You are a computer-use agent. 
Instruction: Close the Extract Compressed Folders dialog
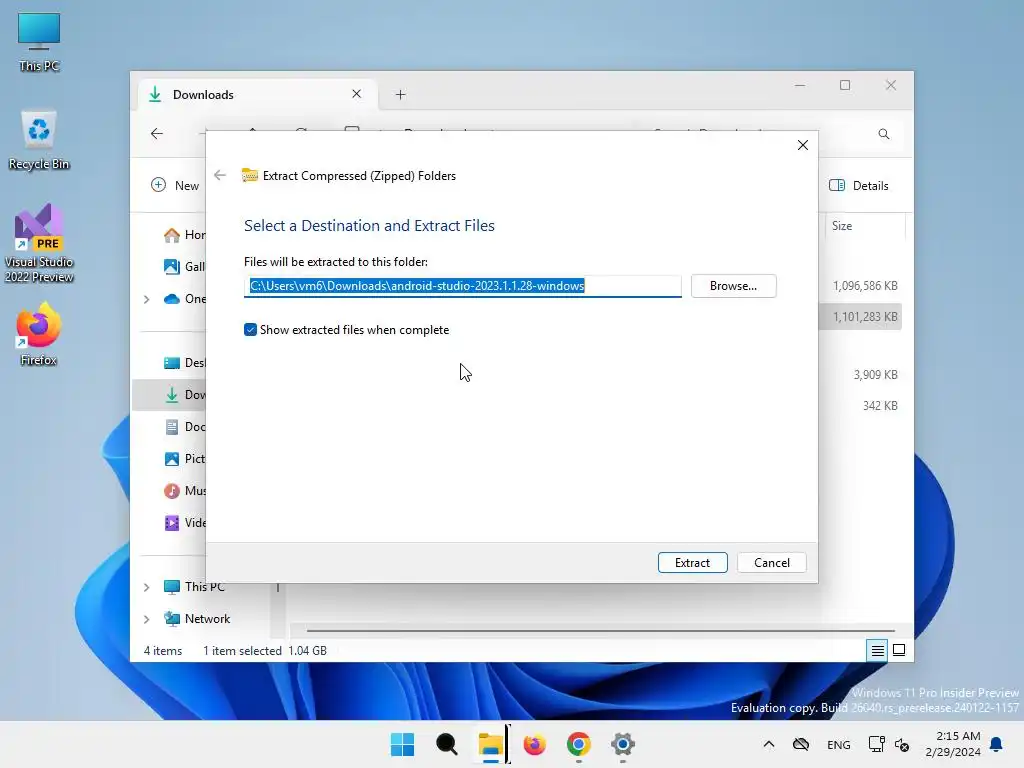pos(803,145)
